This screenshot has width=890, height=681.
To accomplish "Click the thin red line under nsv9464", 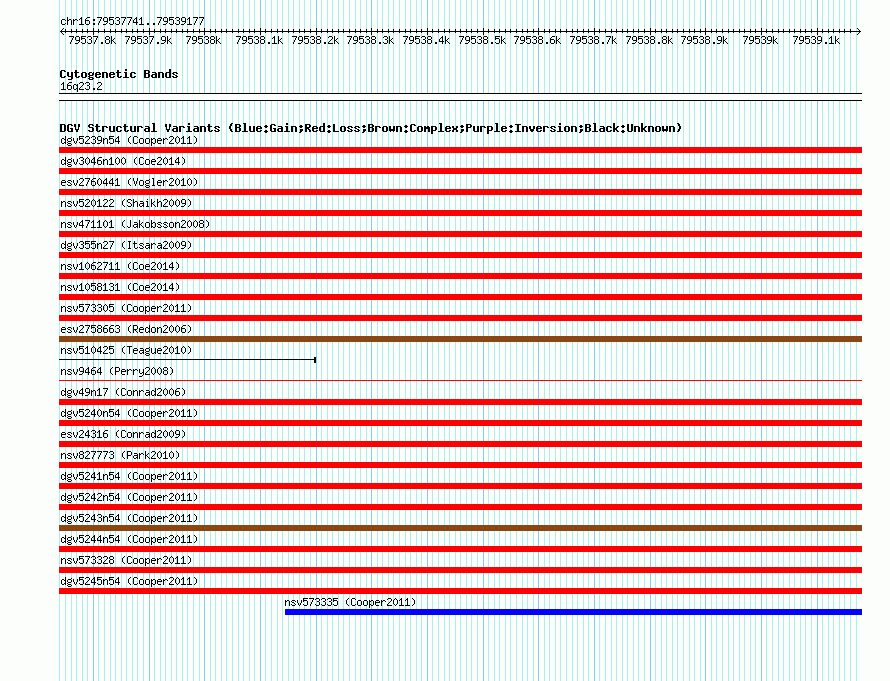I will pyautogui.click(x=460, y=381).
